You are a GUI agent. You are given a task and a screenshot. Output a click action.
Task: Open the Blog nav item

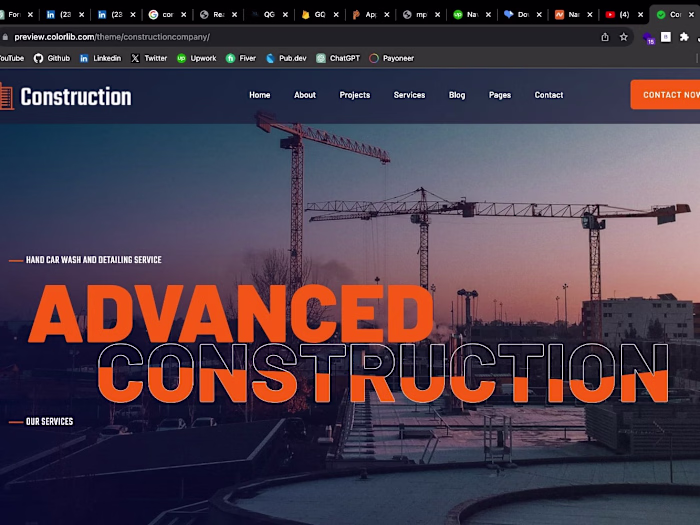[457, 95]
